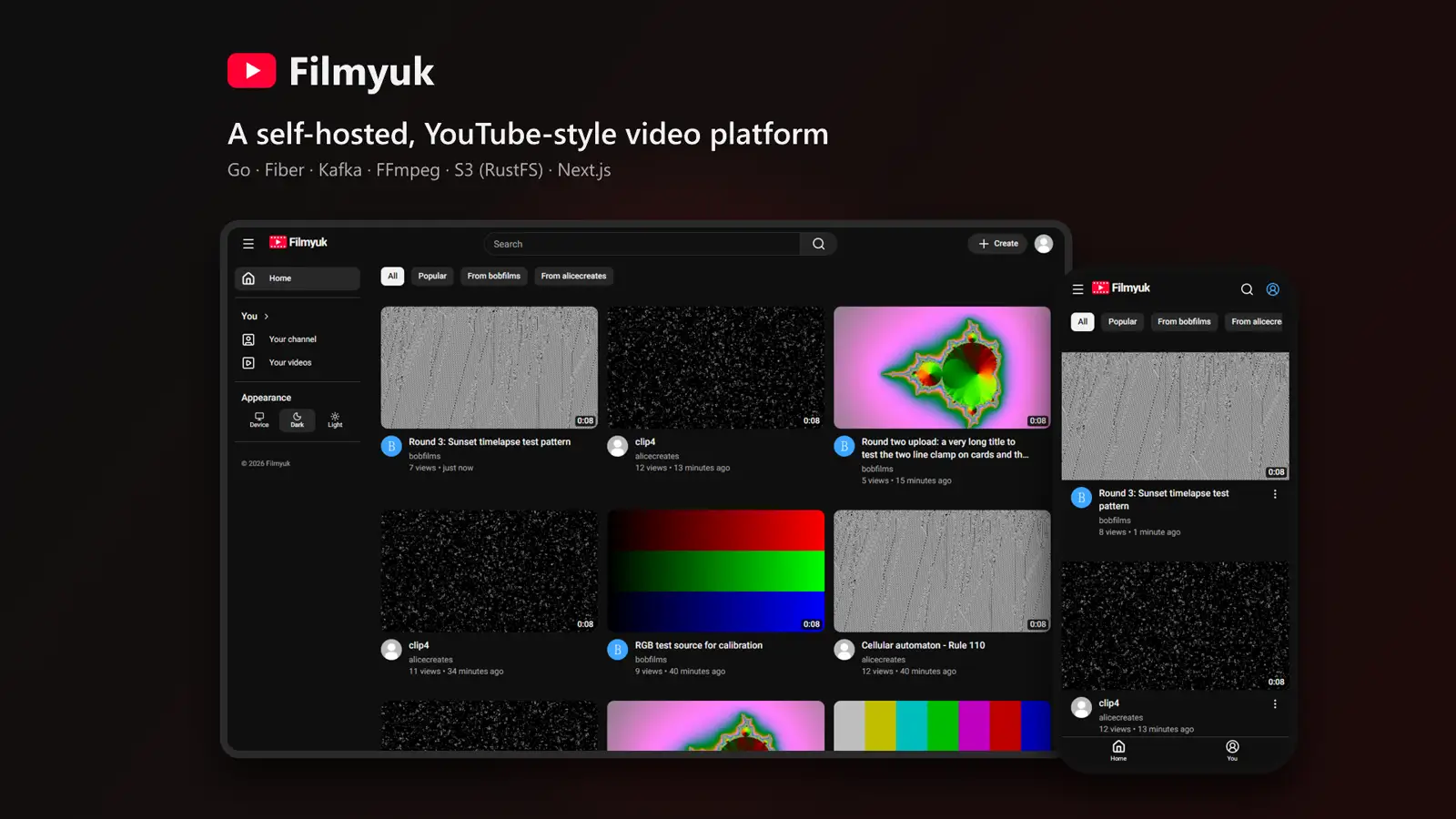Click bobfilms avatar on mobile Round 3 card
Image resolution: width=1456 pixels, height=819 pixels.
[x=1081, y=498]
